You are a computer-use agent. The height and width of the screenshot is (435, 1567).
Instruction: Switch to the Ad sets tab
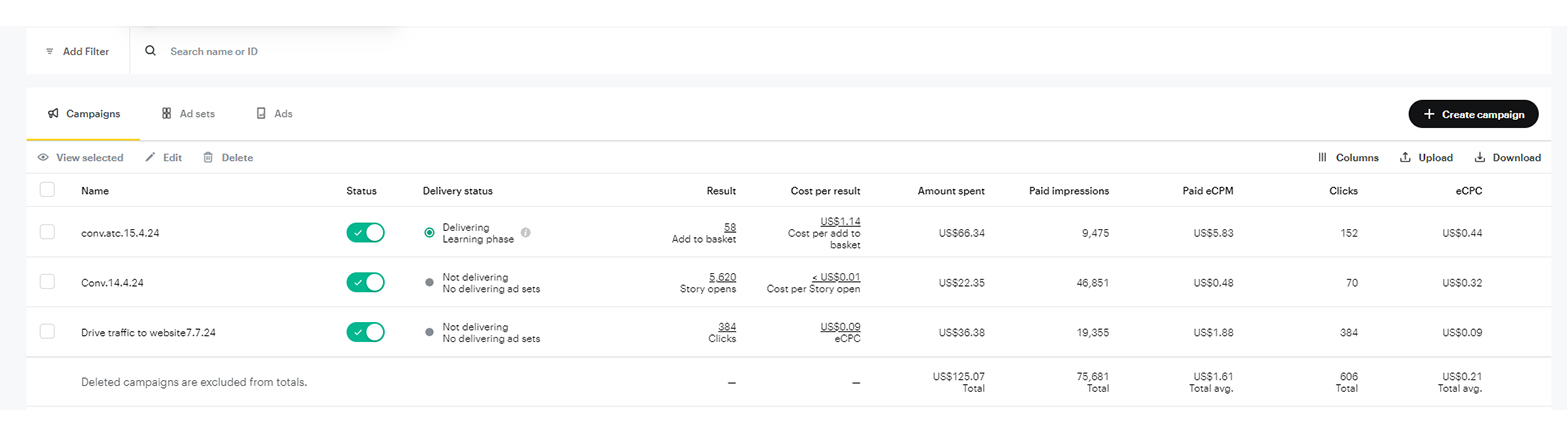pos(188,114)
